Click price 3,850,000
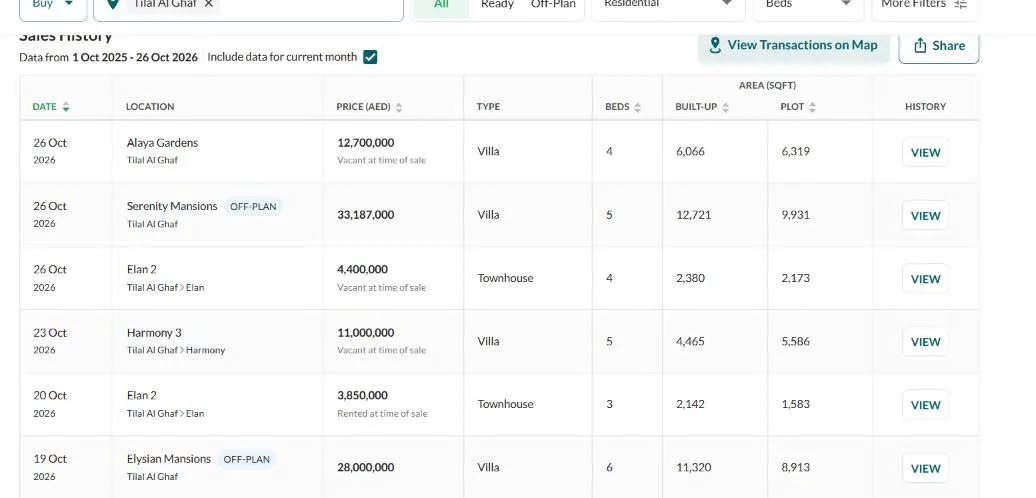This screenshot has width=1036, height=498. pyautogui.click(x=362, y=396)
